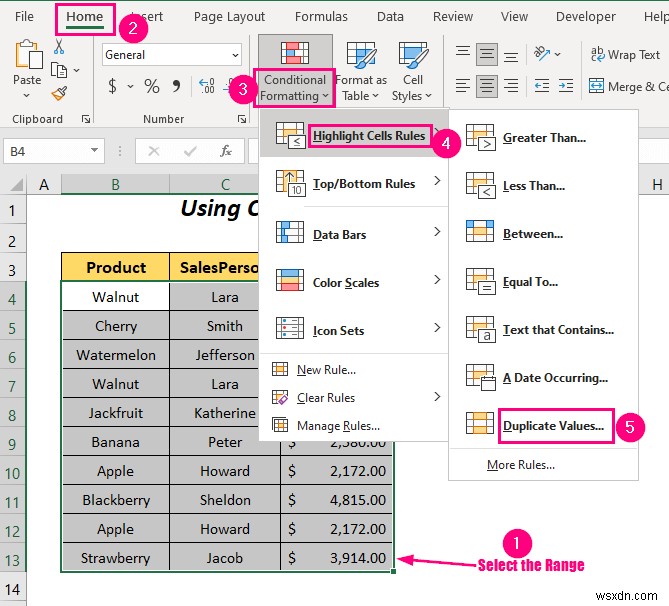Click the Color Scales icon

point(290,280)
